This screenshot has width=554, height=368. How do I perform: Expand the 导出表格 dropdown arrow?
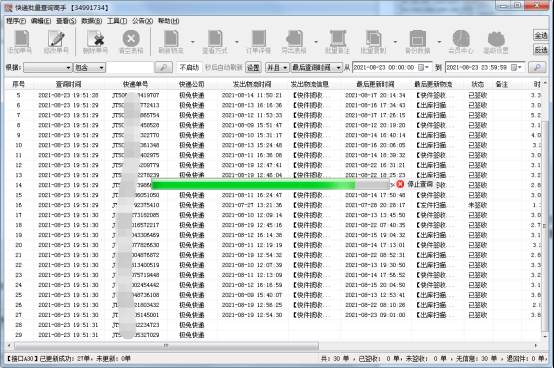(316, 42)
